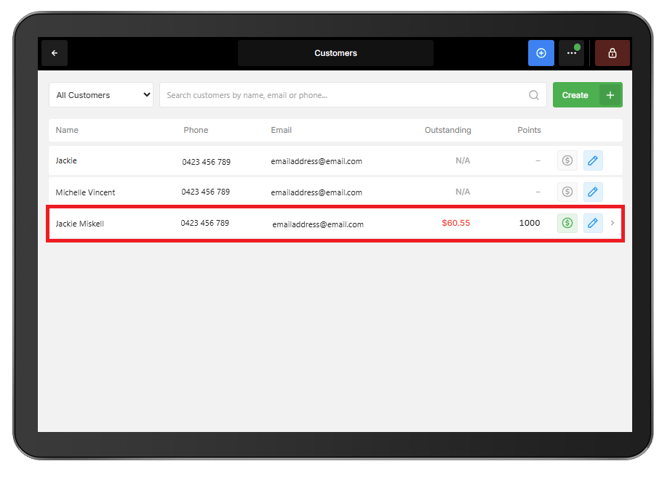Focus the customer search field
This screenshot has height=477, width=670.
click(x=353, y=95)
